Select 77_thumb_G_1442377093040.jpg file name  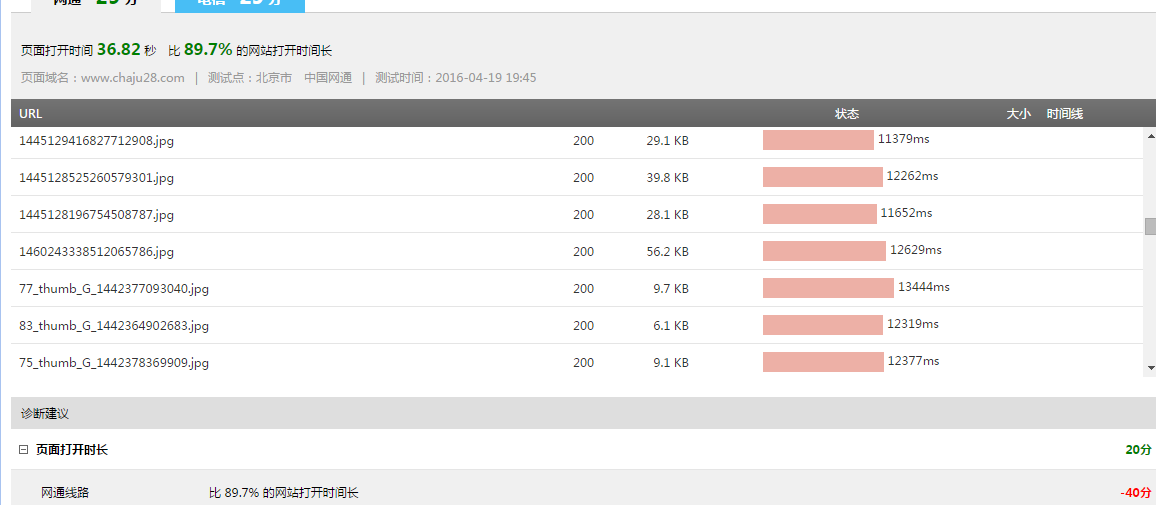(x=114, y=289)
